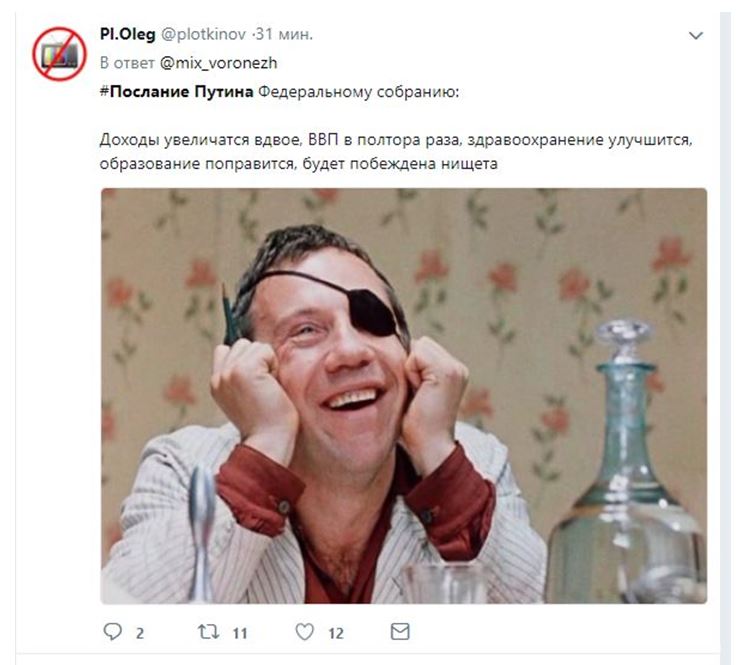The height and width of the screenshot is (665, 750).
Task: Open the #Послание Путина hashtag
Action: point(176,91)
